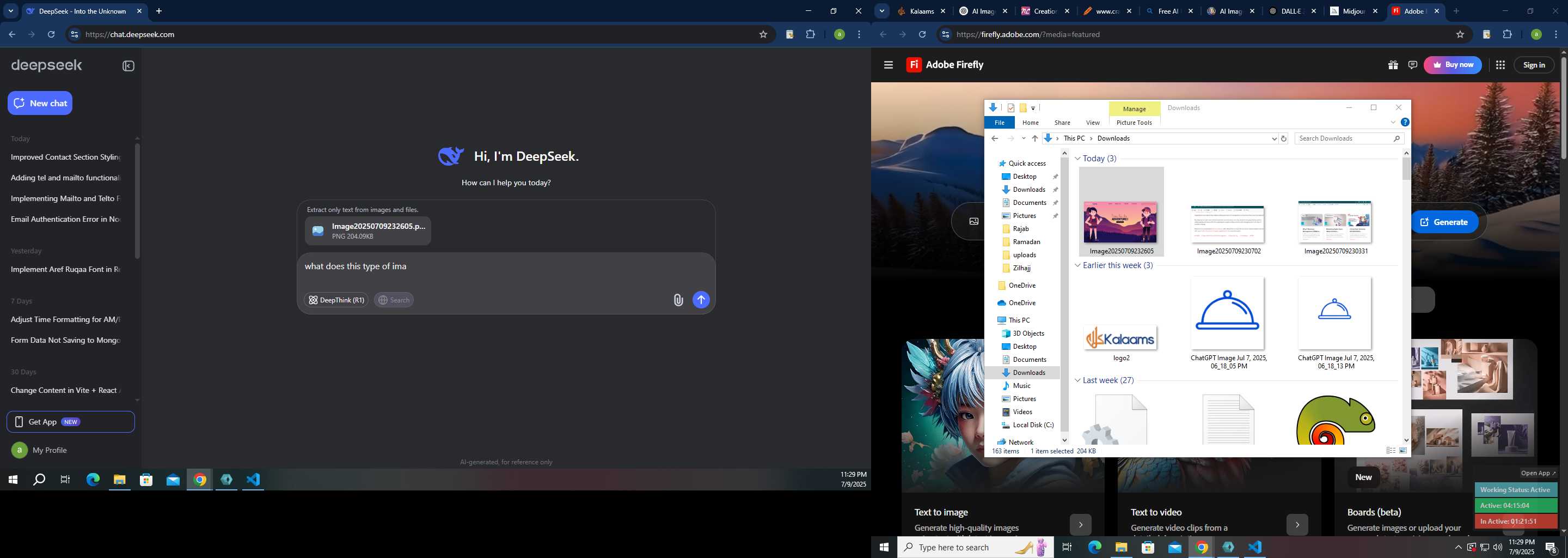Switch to the DALL-E browser tab
The width and height of the screenshot is (1568, 558).
tap(1293, 11)
